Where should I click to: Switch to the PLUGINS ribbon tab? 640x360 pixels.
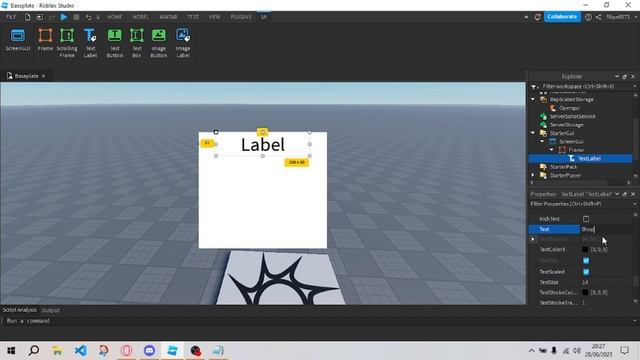tap(241, 17)
